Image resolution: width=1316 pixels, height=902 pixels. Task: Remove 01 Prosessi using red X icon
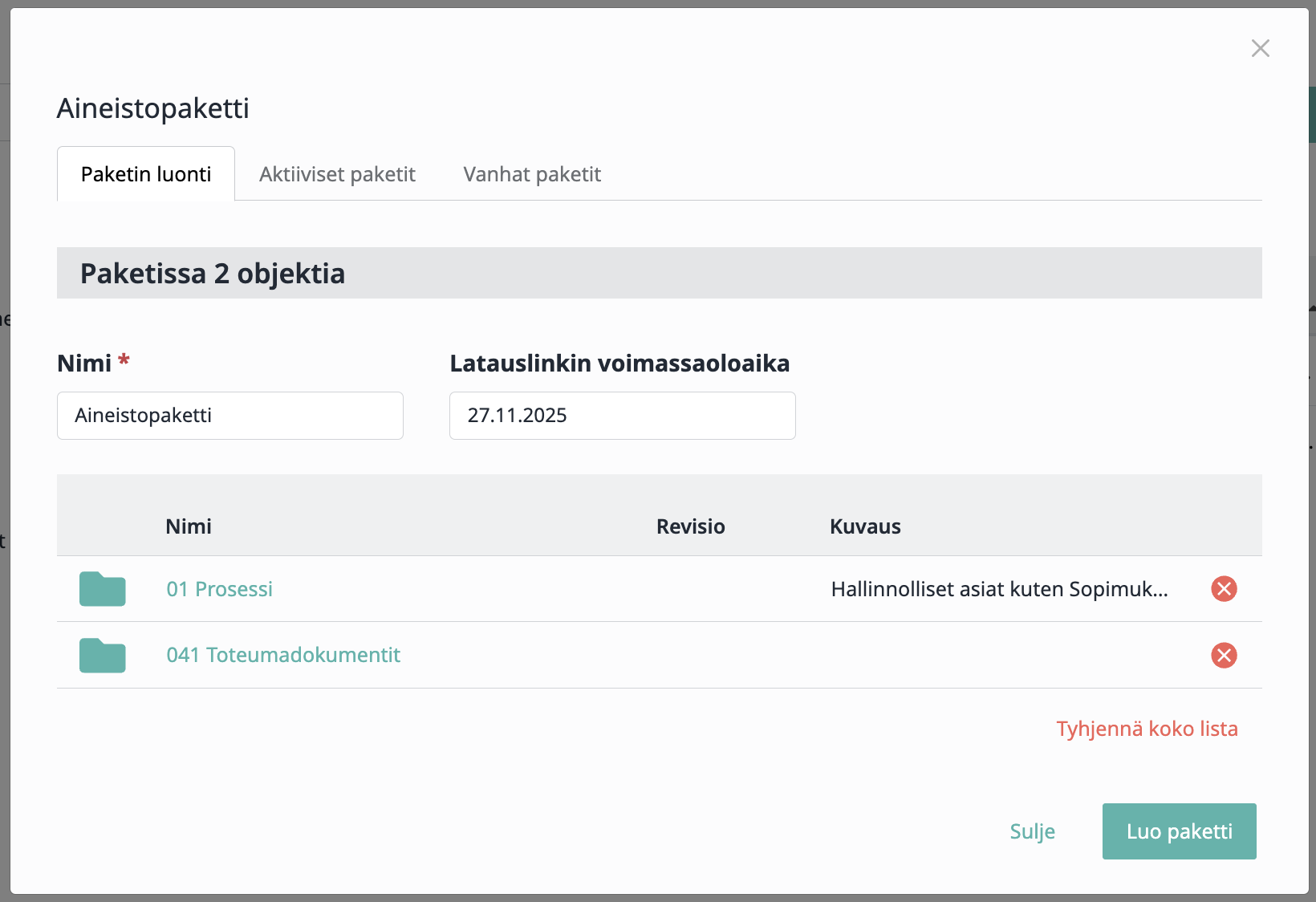(1224, 589)
